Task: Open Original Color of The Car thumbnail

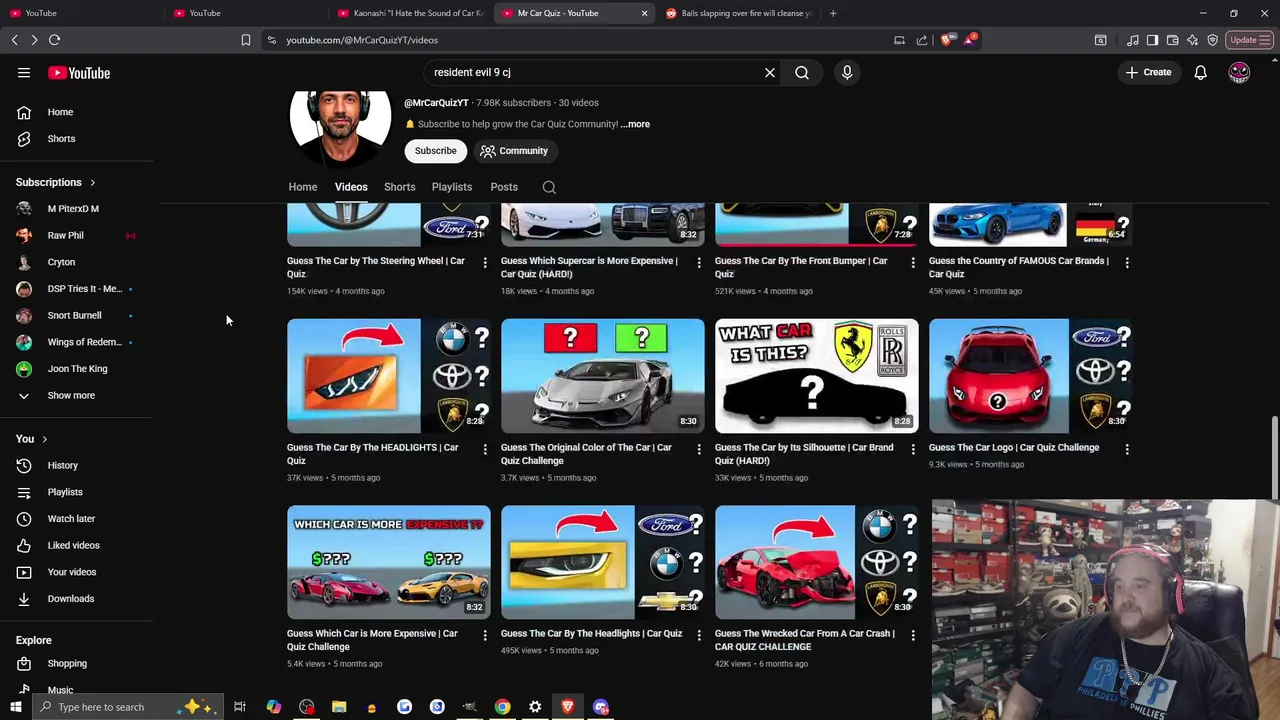Action: (x=603, y=376)
